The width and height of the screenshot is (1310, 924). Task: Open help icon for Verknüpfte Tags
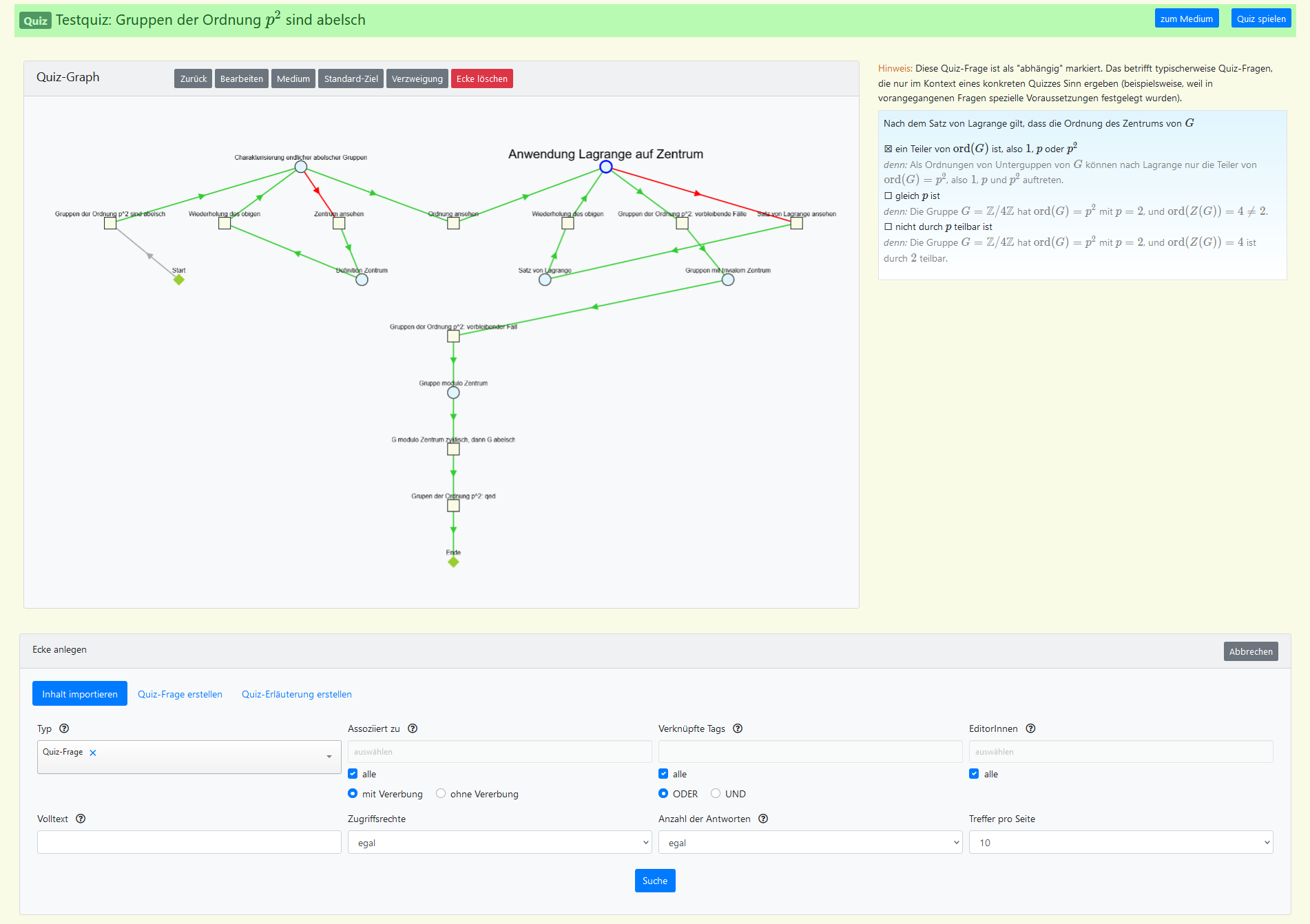click(738, 728)
